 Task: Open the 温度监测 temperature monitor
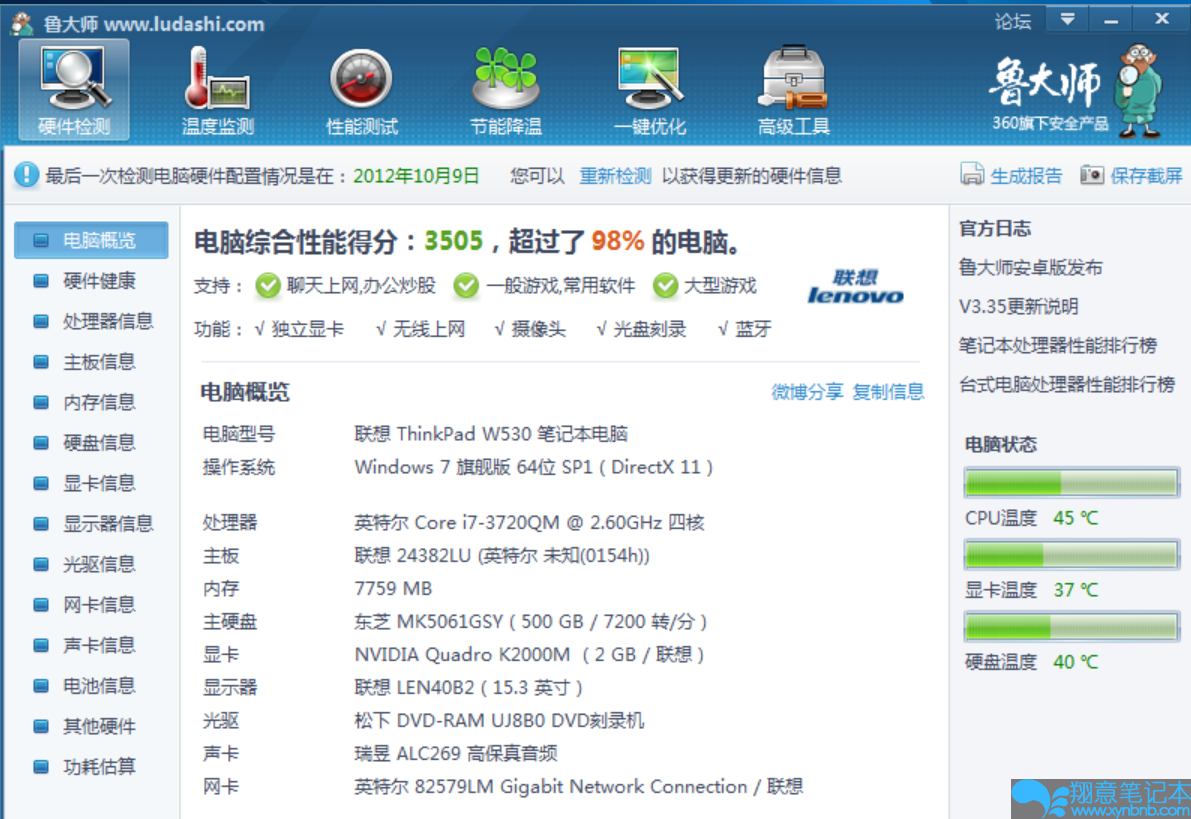point(217,90)
